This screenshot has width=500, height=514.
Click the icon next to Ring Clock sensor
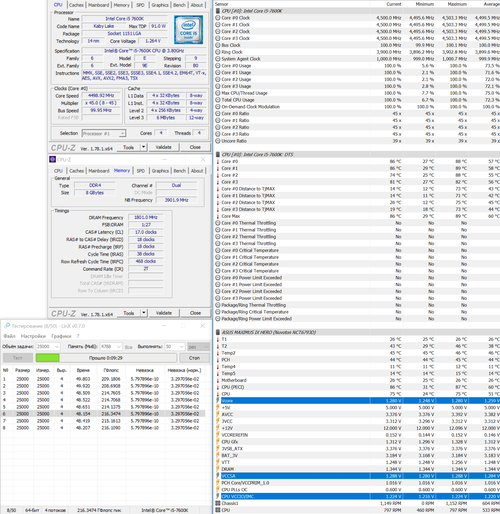[218, 52]
